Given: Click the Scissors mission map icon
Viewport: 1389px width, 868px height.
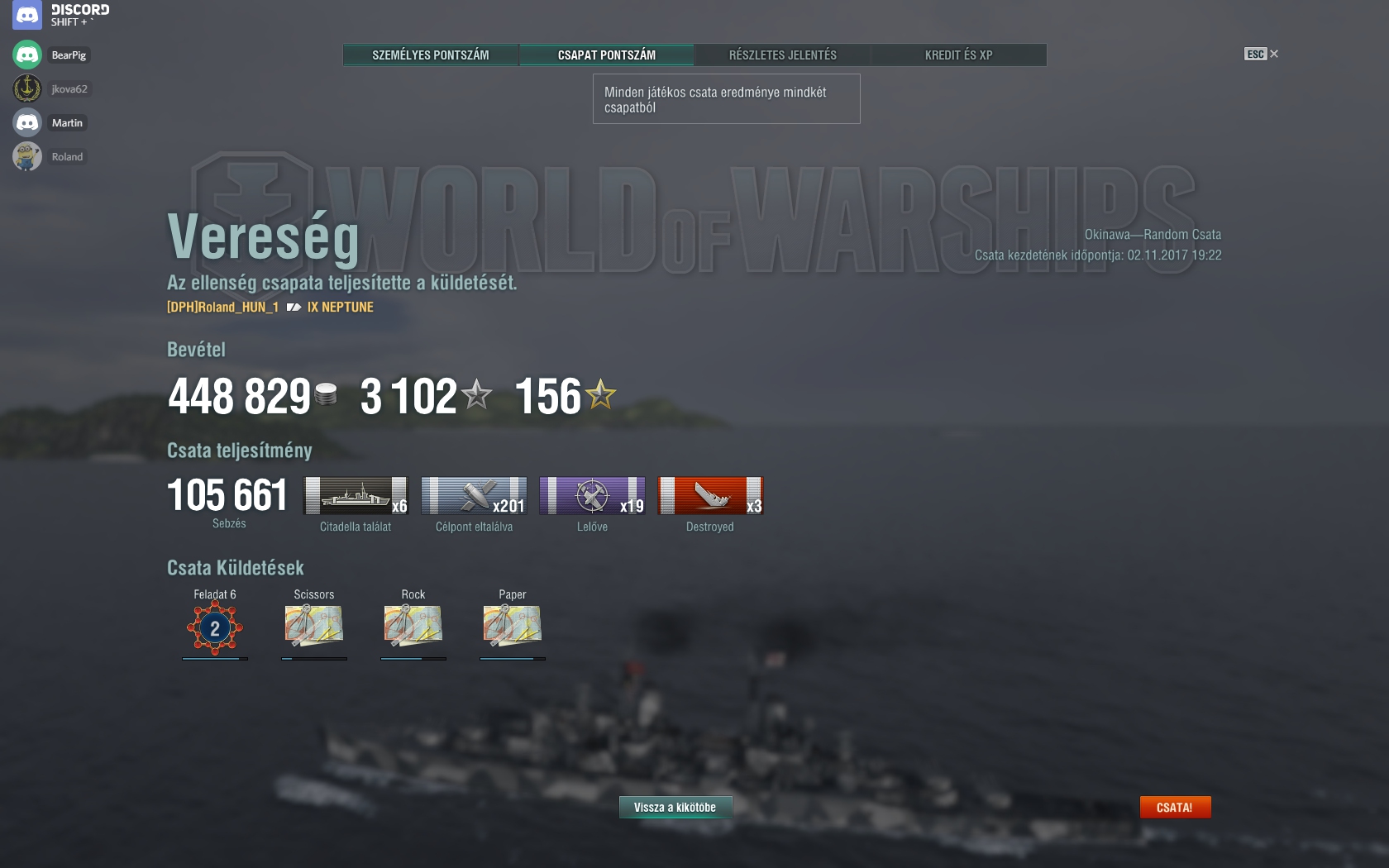Looking at the screenshot, I should (314, 626).
